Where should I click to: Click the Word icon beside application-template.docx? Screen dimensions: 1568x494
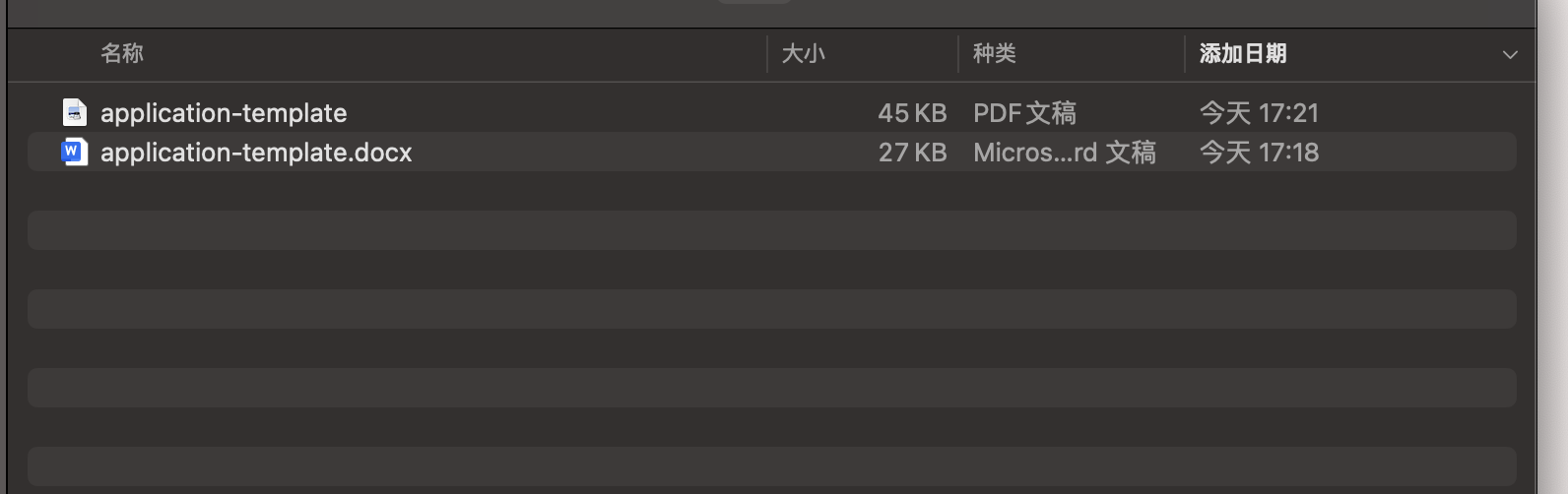[75, 153]
